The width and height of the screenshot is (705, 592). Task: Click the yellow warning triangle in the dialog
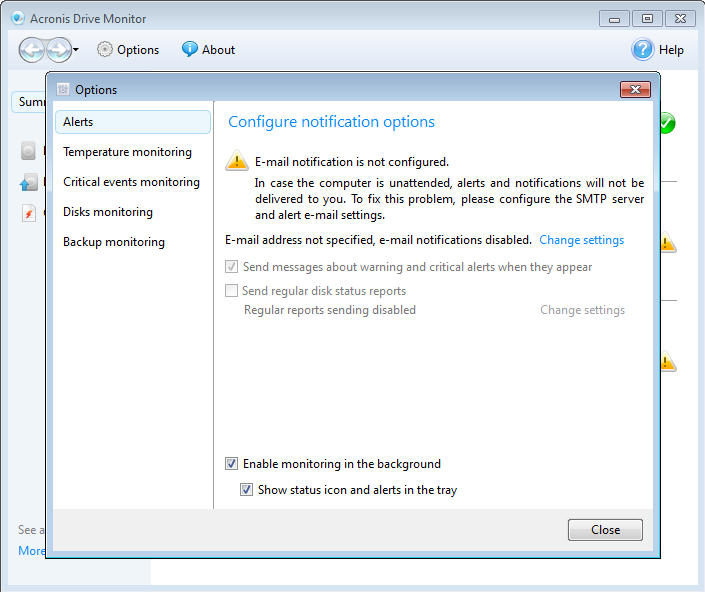pyautogui.click(x=237, y=160)
